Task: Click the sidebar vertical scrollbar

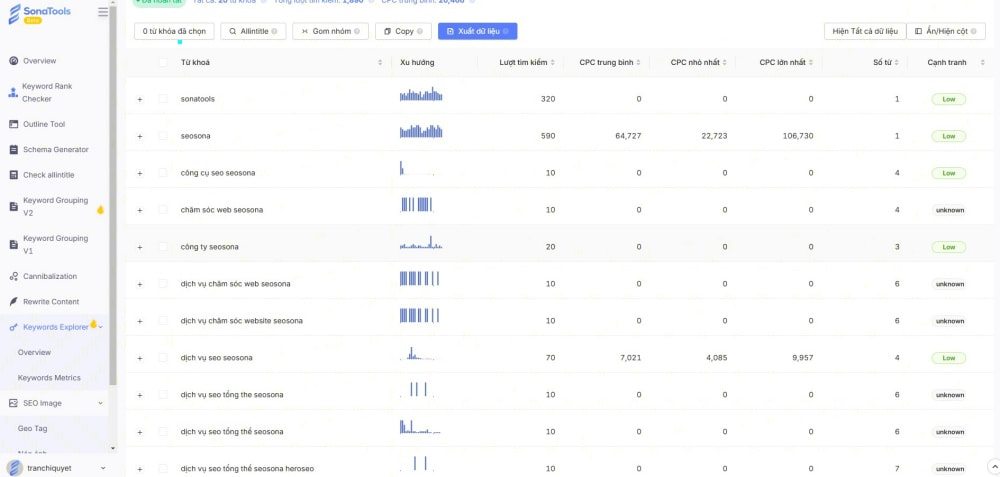Action: pyautogui.click(x=113, y=200)
